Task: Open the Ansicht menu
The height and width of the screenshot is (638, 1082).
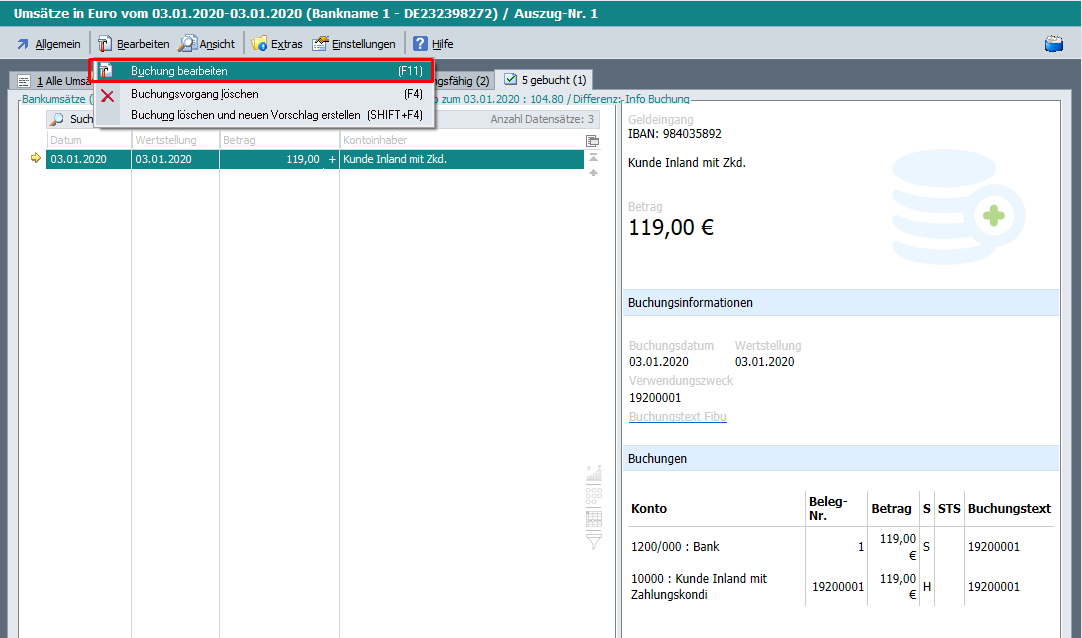Action: click(x=207, y=44)
